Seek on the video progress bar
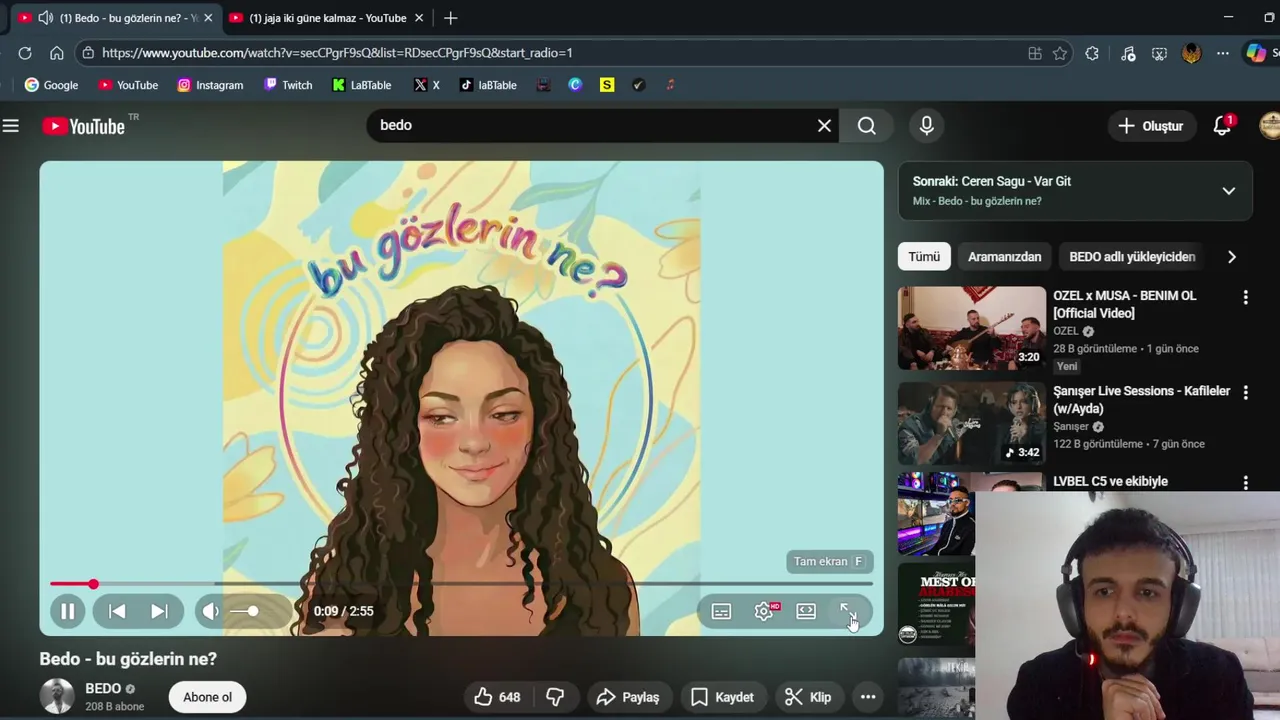 (x=461, y=584)
